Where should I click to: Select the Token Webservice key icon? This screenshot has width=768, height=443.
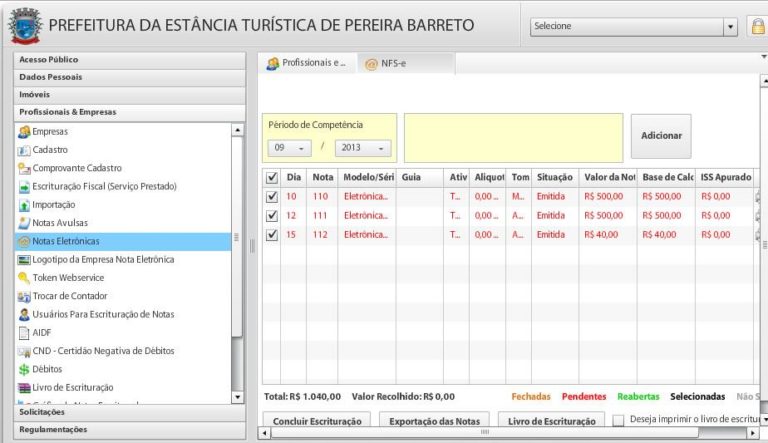pos(24,277)
